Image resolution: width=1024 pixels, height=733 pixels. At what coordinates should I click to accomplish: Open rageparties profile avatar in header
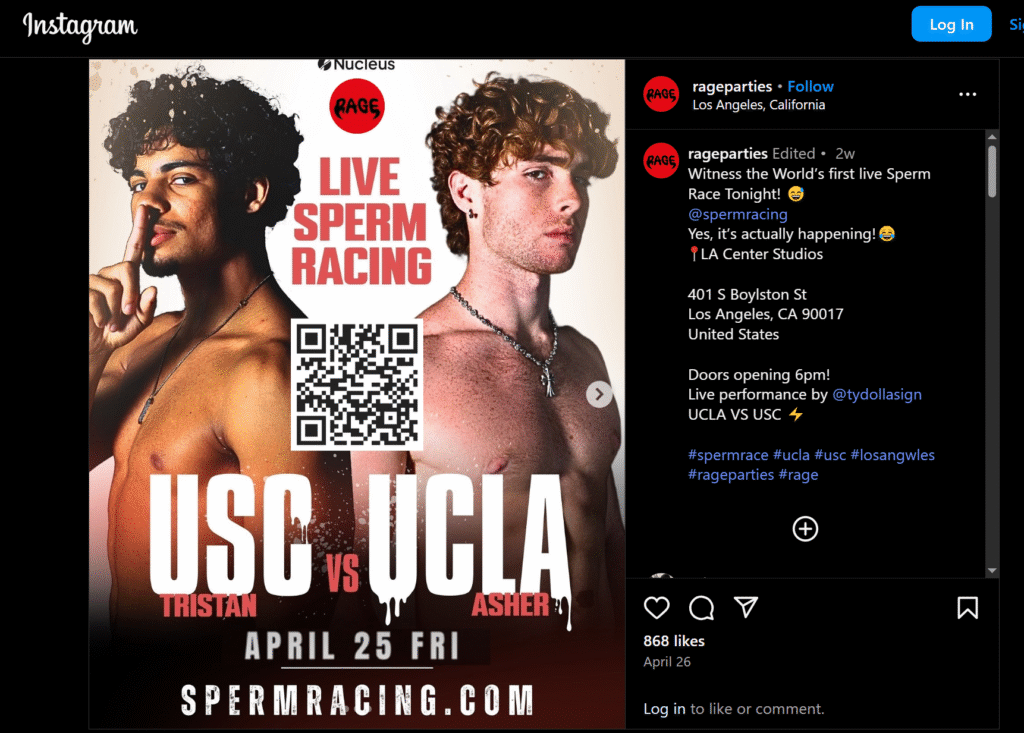(x=661, y=94)
